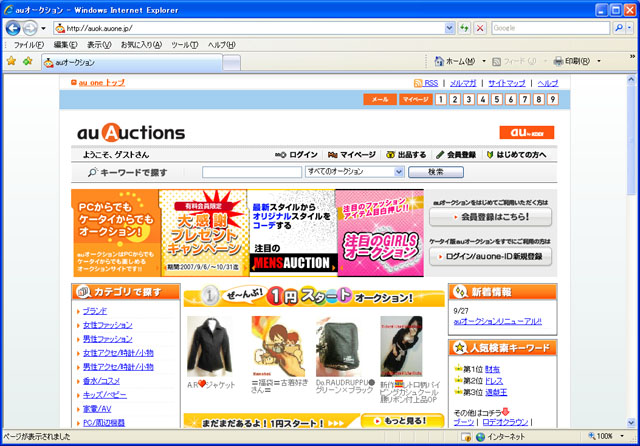Screen dimensions: 640x446
Task: Open the ヘルプ(H) menu
Action: (222, 44)
